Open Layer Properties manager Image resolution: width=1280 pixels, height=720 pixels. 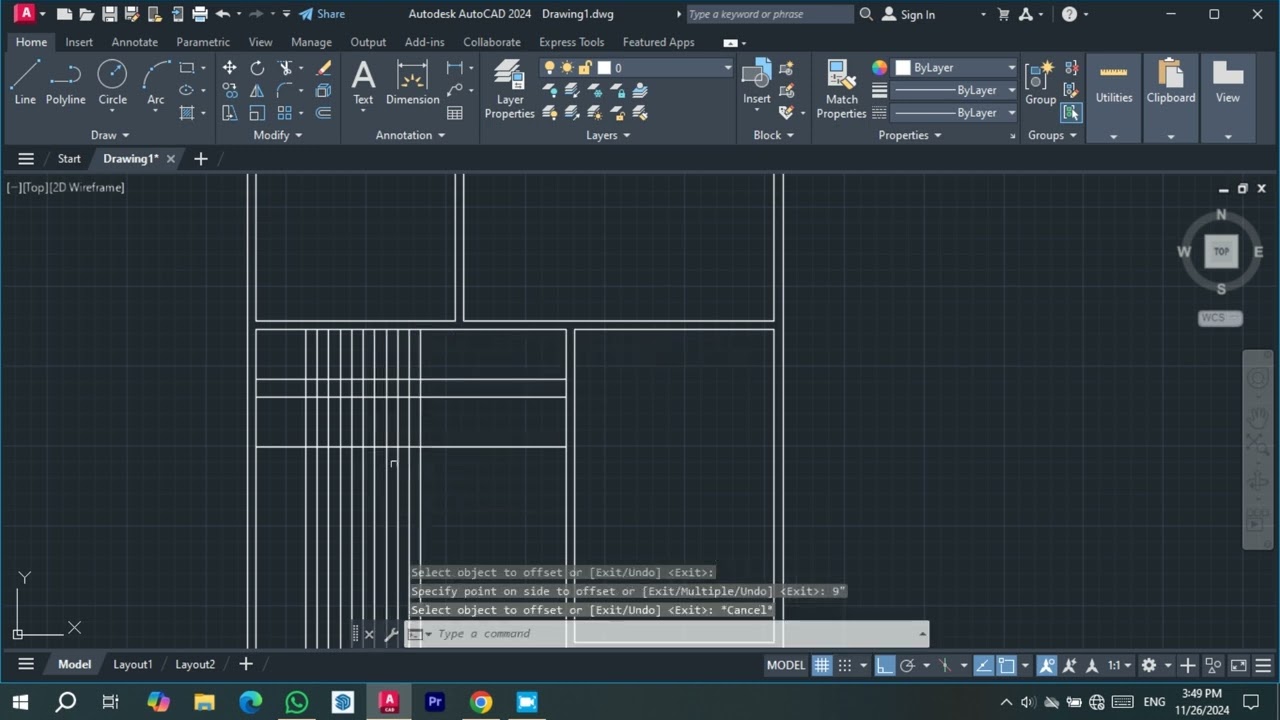[x=509, y=89]
